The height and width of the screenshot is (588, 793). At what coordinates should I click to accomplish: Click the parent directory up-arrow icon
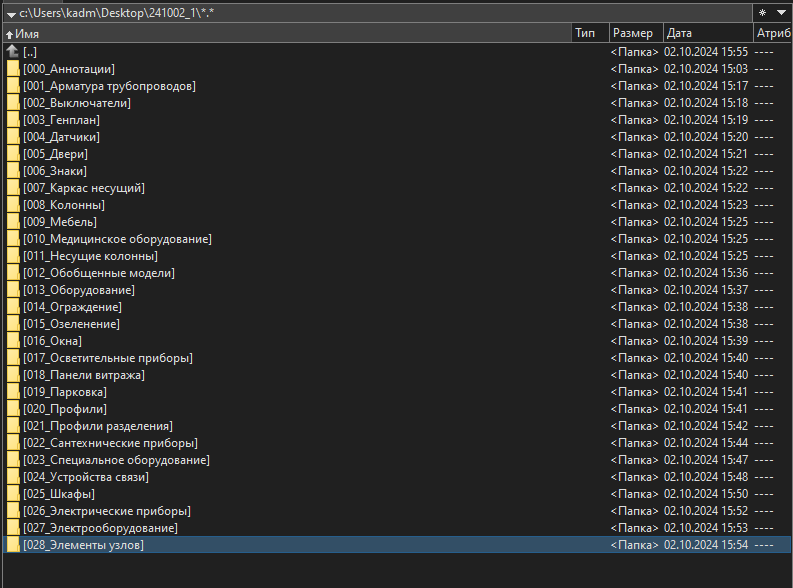tap(13, 51)
